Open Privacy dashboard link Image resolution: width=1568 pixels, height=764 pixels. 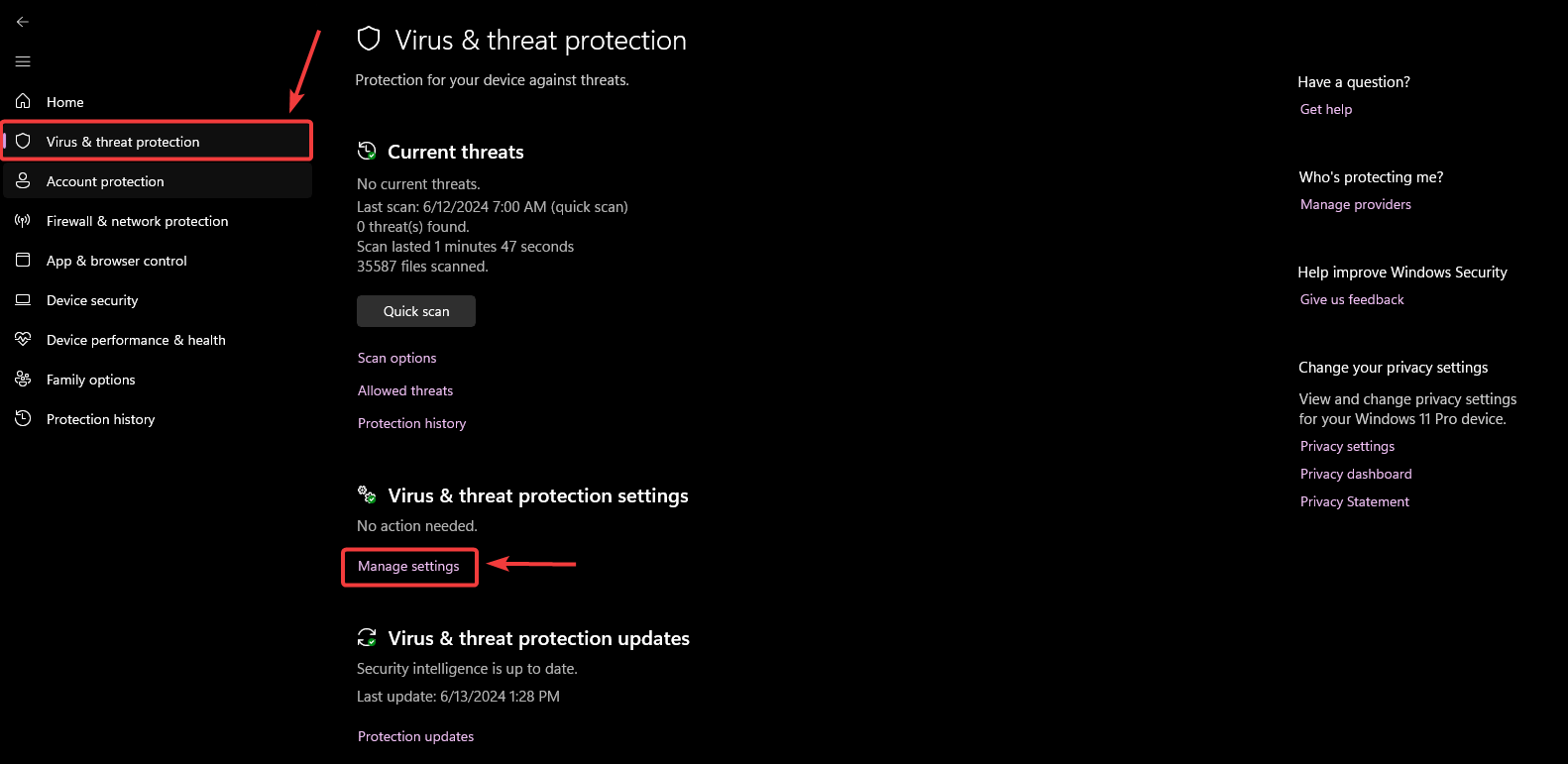(1356, 474)
